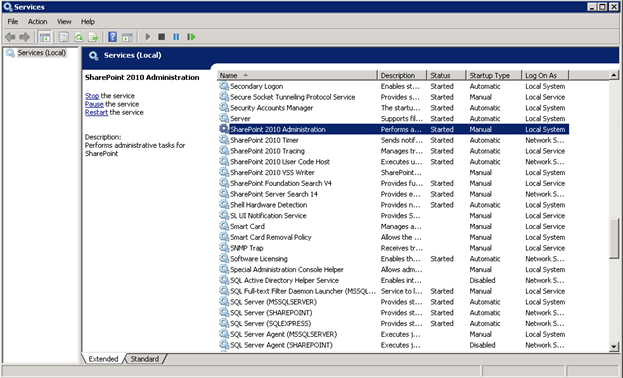This screenshot has width=623, height=378.
Task: Open the Action menu
Action: pos(37,21)
